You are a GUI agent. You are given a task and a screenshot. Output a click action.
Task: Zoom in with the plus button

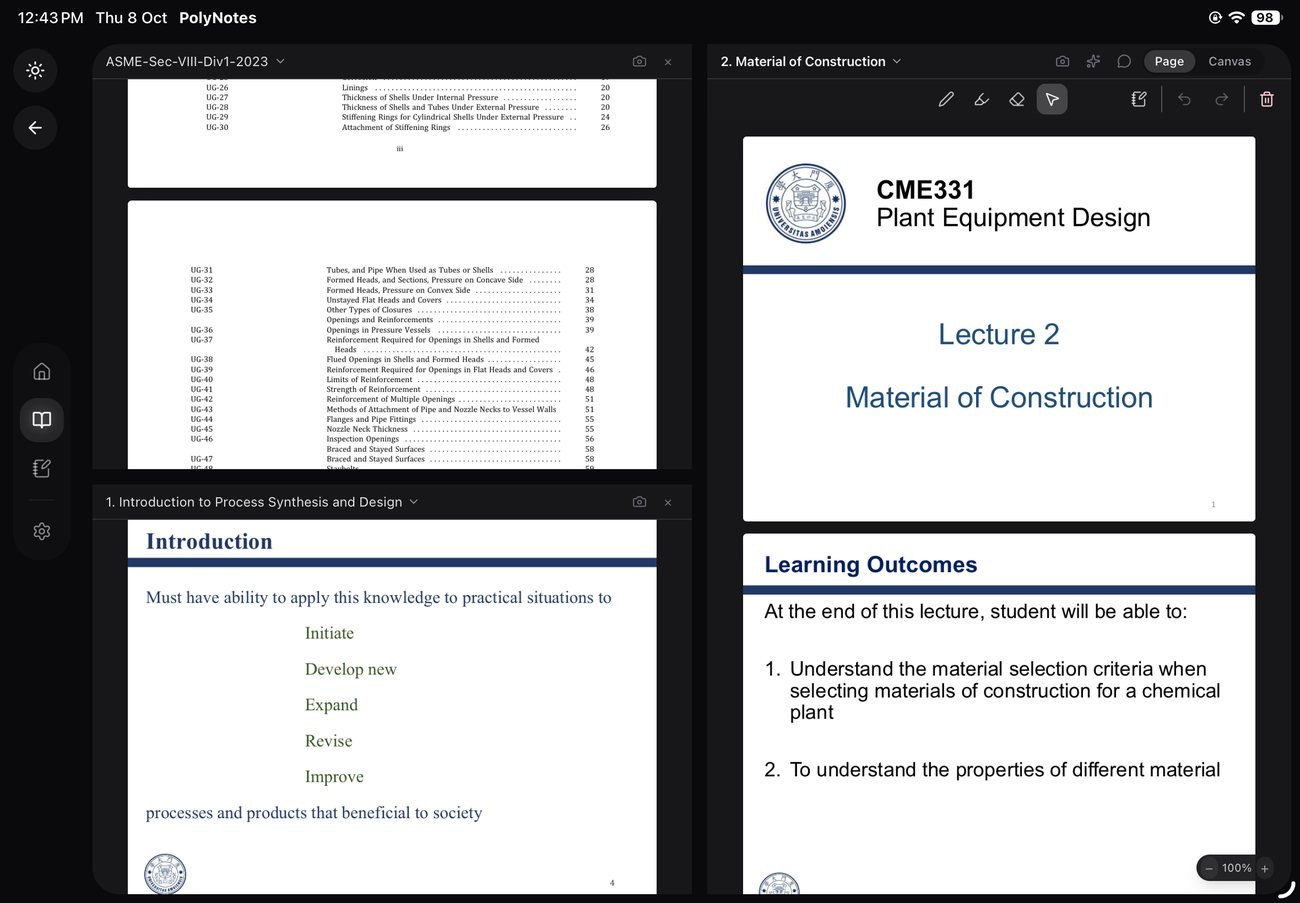(1265, 868)
